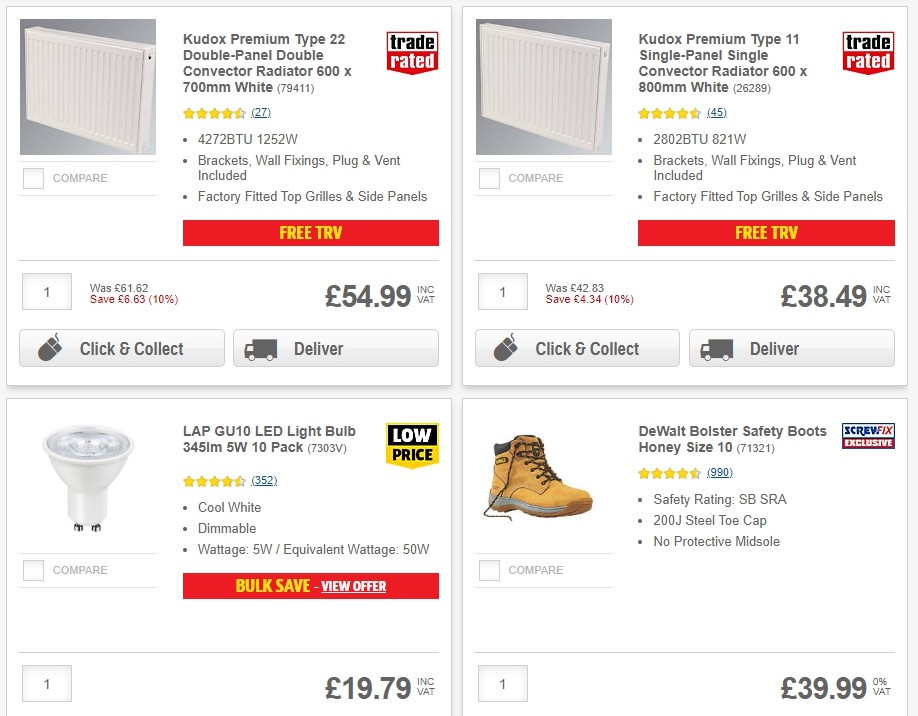Click the FREE TRV banner on Type 22 radiator
Image resolution: width=918 pixels, height=716 pixels.
coord(310,232)
